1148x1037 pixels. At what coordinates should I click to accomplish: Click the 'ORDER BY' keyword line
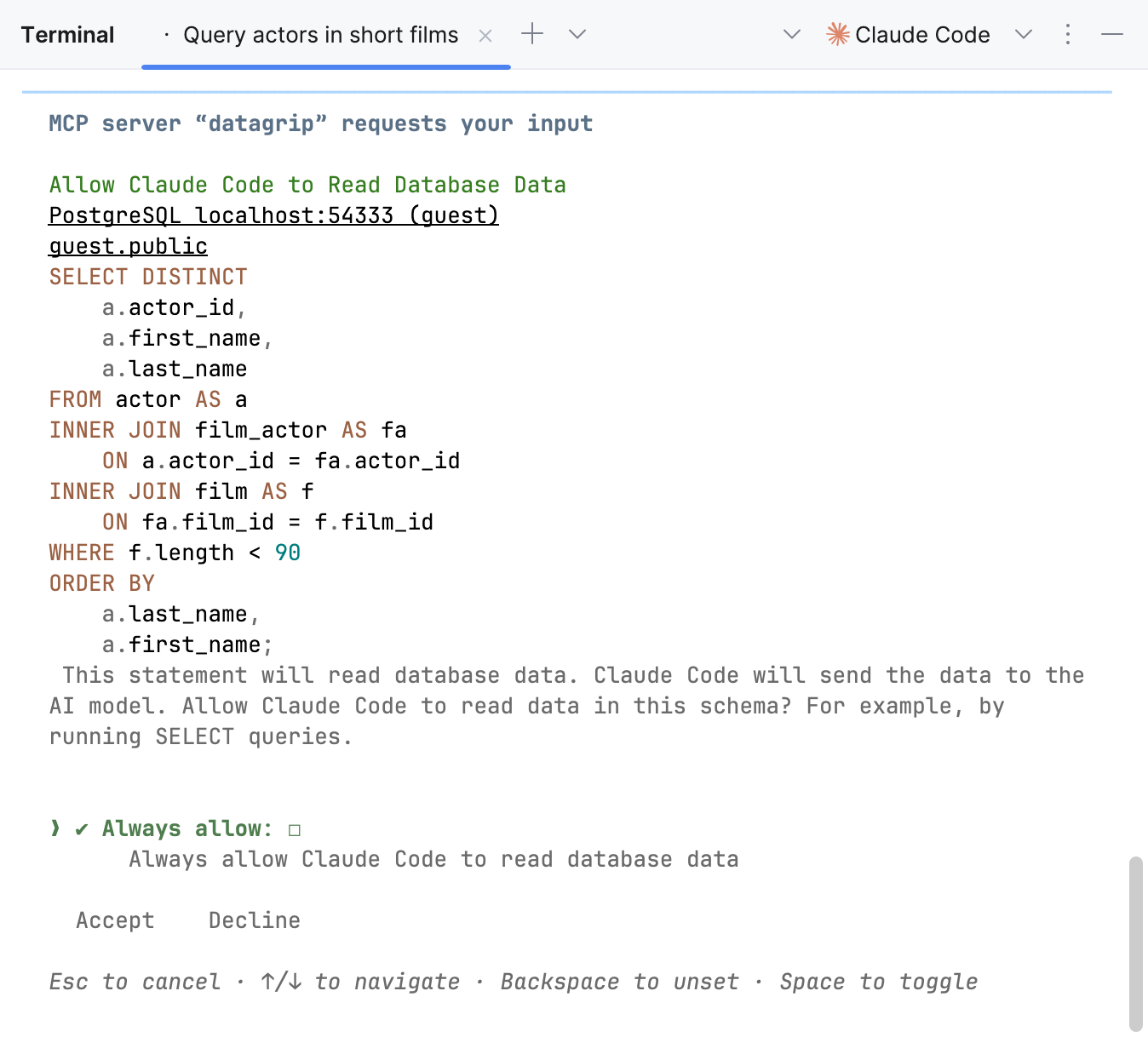[101, 583]
